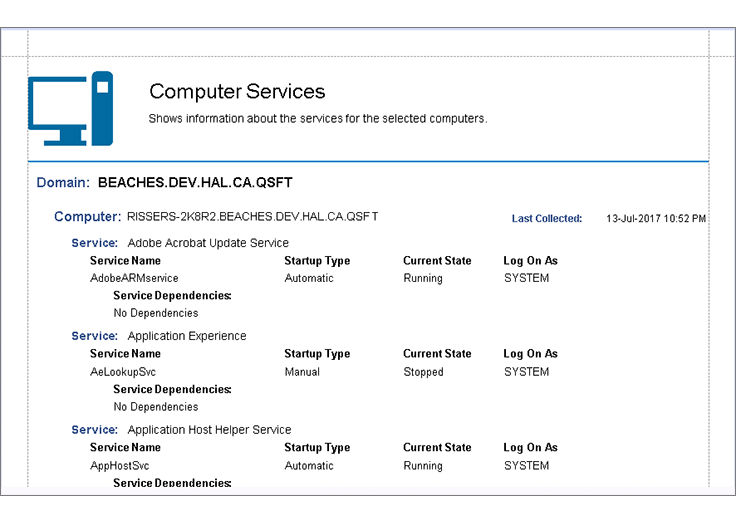Select No Dependencies under Adobe Acrobat Update Service
736x523 pixels.
[156, 313]
